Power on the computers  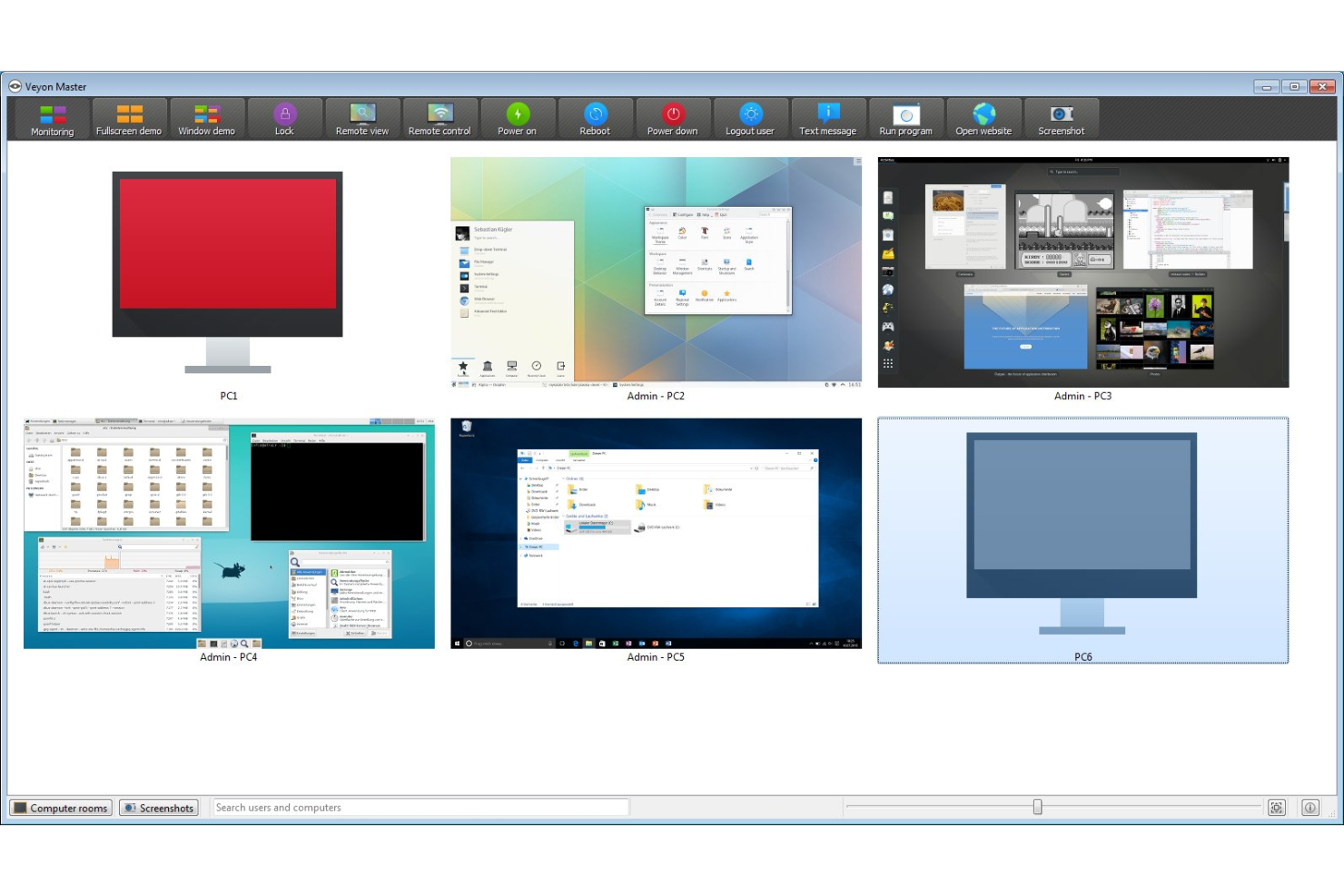(x=517, y=118)
